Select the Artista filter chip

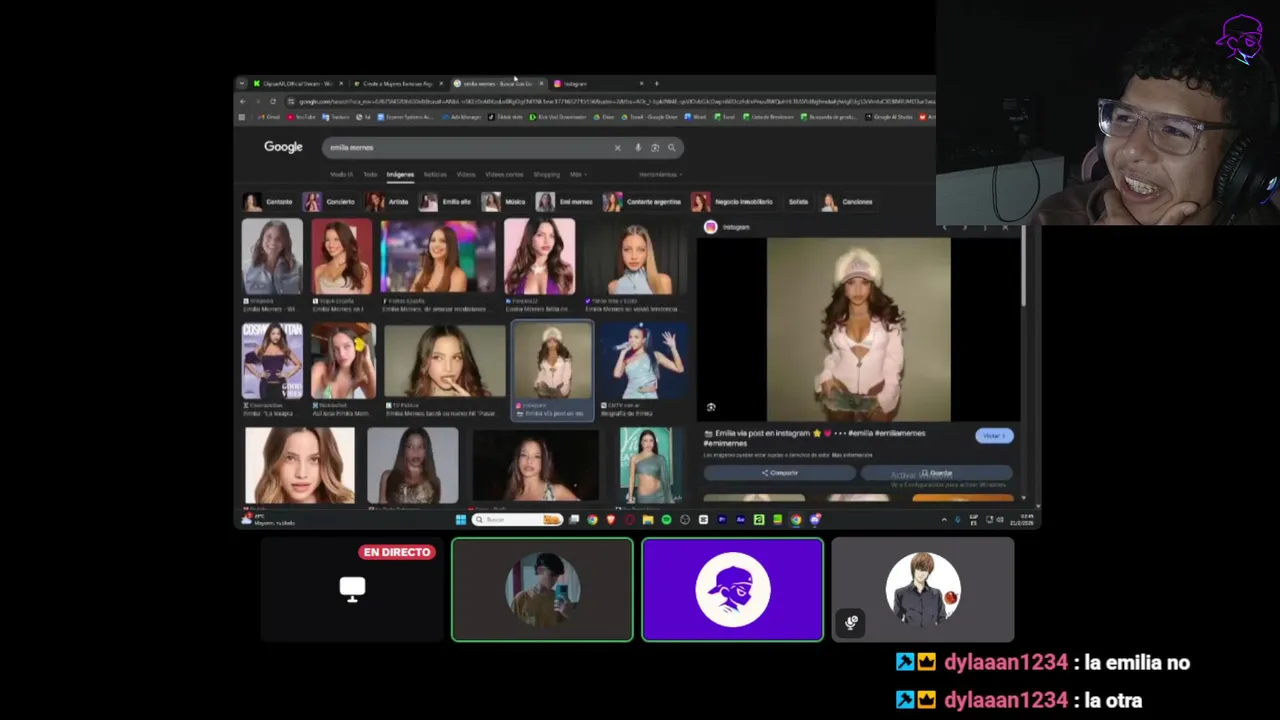coord(388,202)
